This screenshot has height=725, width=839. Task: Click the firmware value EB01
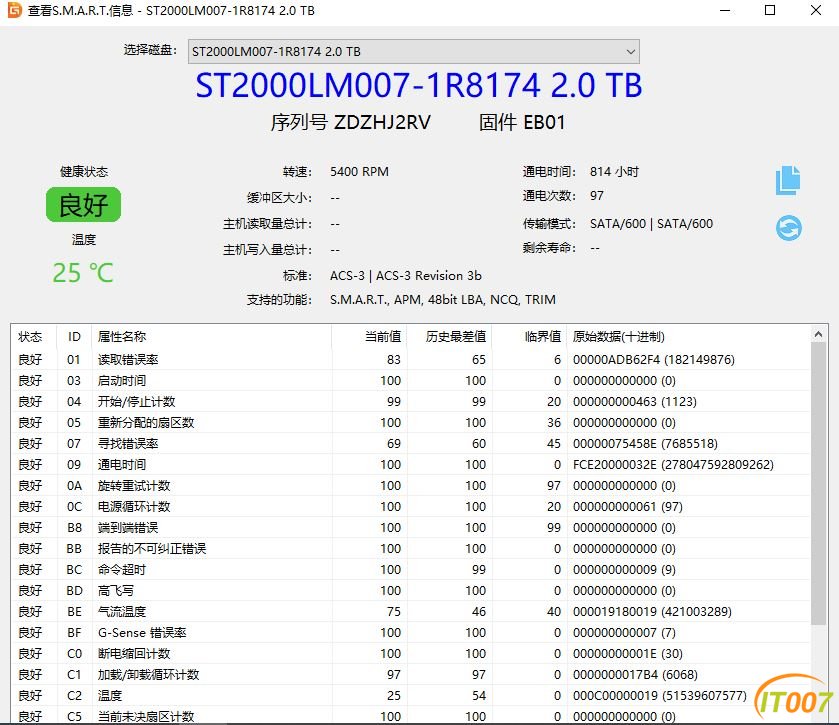(544, 123)
